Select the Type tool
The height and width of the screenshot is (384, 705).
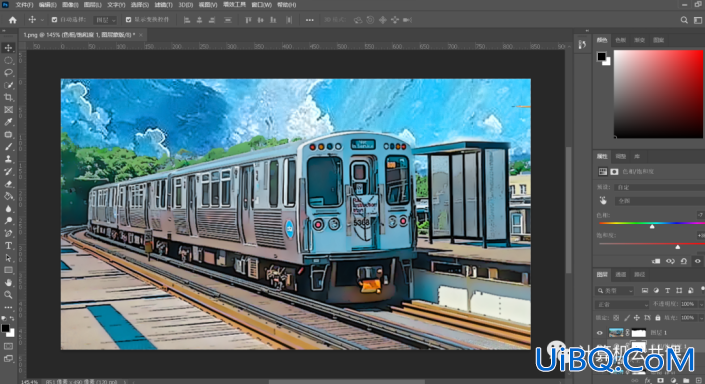point(8,246)
